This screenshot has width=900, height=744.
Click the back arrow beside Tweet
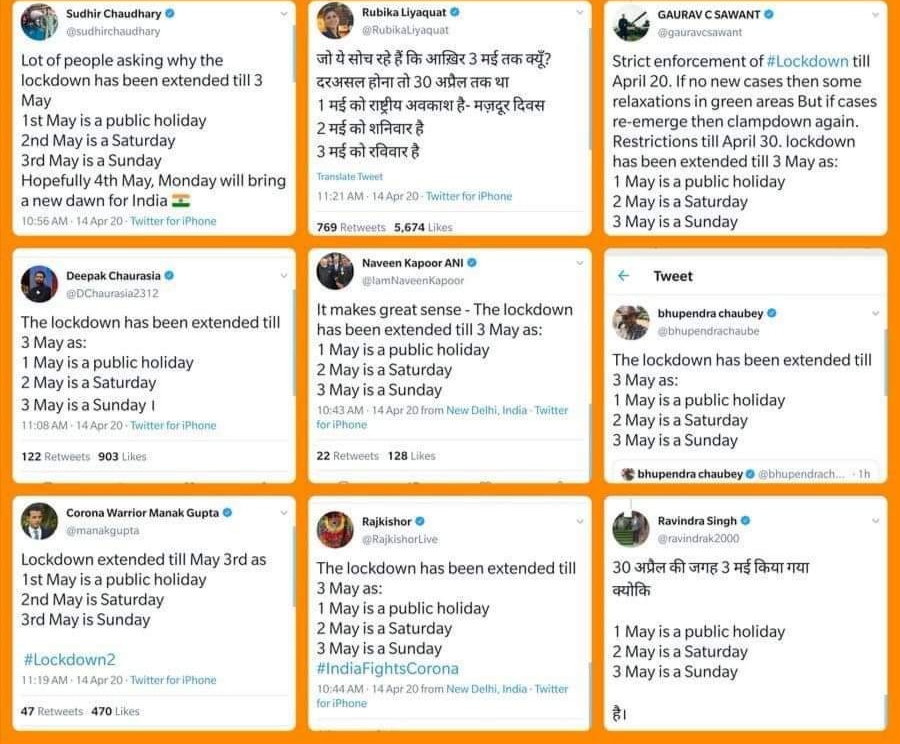624,276
